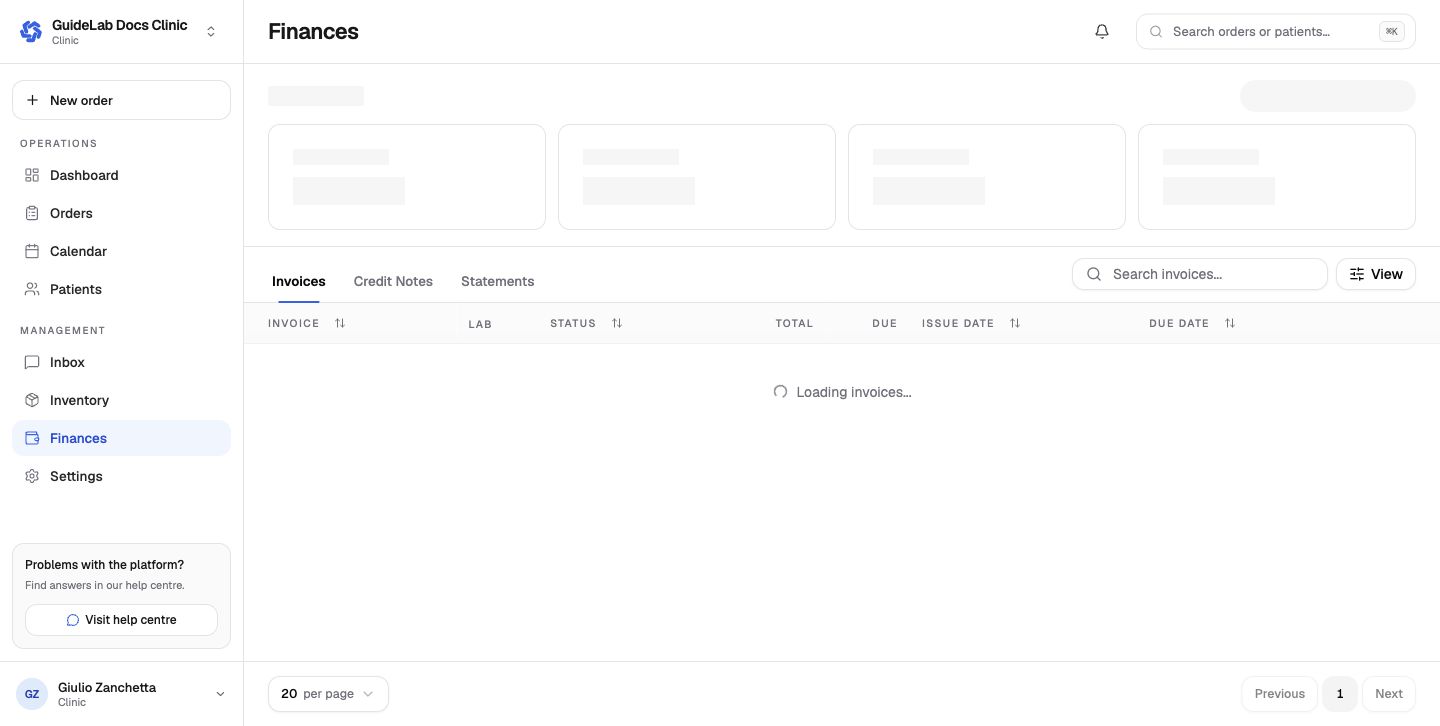Open the View options menu

(x=1376, y=274)
